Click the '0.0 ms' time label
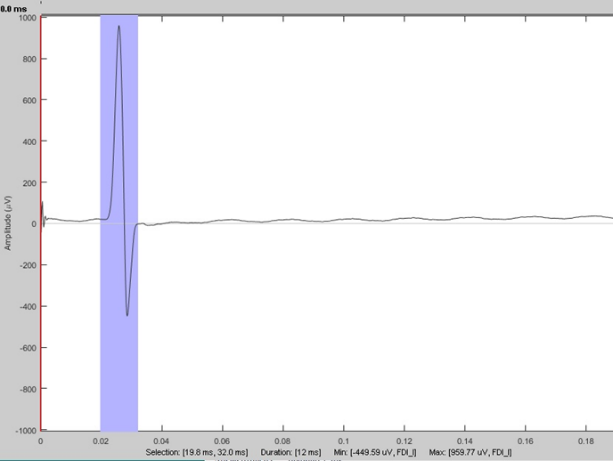 pos(14,9)
